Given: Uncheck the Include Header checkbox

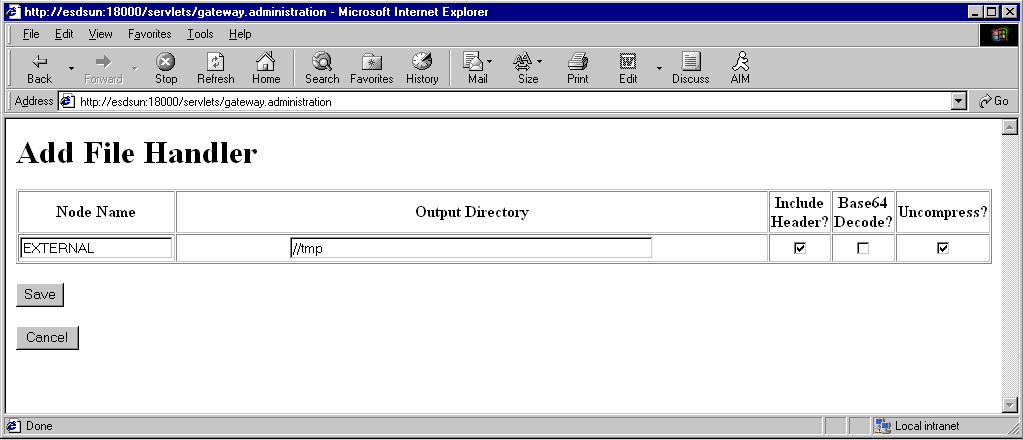Looking at the screenshot, I should tap(800, 248).
